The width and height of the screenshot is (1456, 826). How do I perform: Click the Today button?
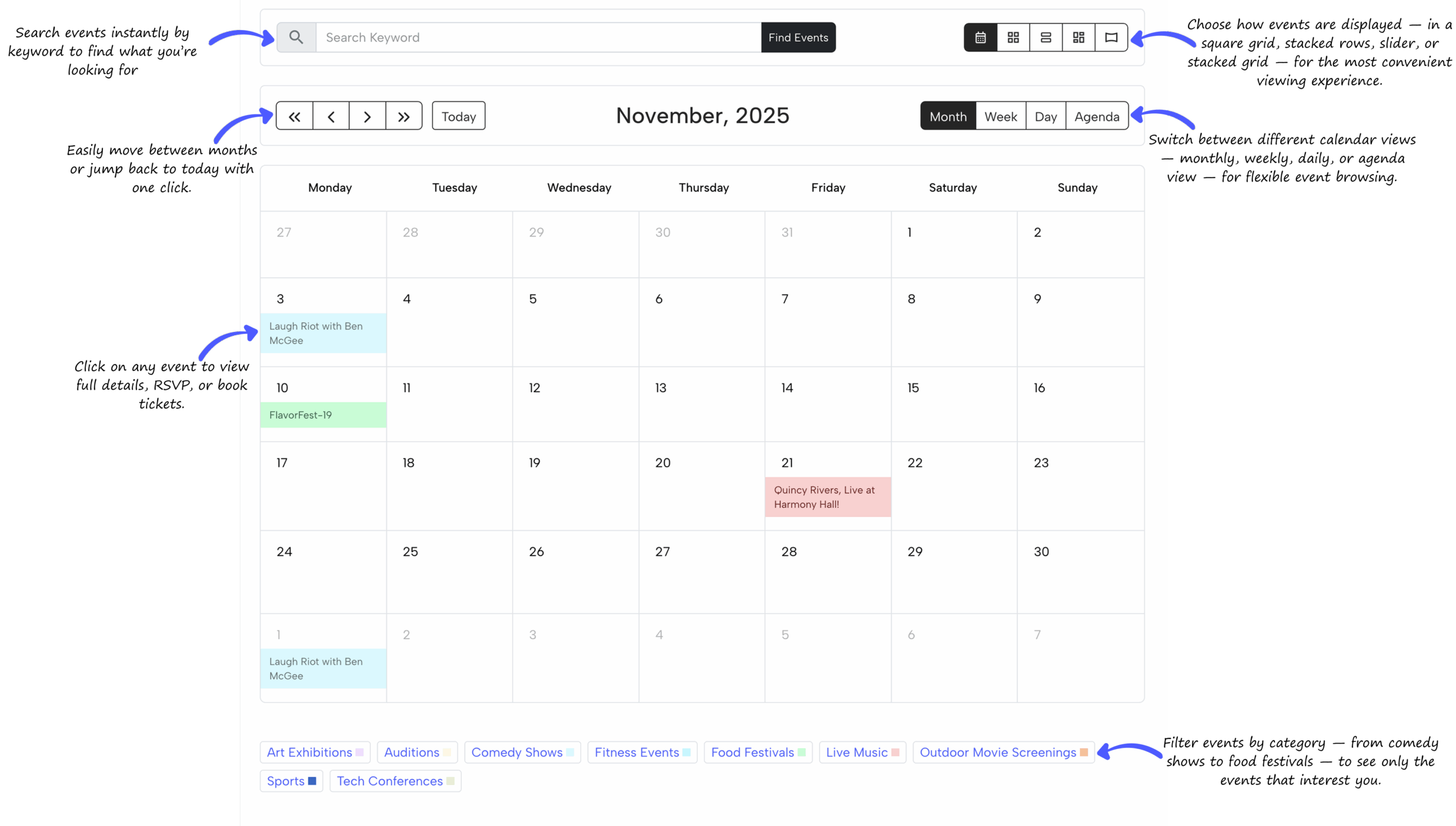(458, 116)
